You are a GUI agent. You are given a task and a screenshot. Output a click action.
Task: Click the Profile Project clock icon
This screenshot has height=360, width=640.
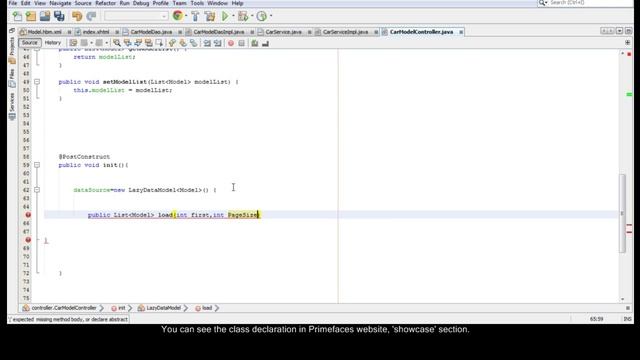[262, 16]
